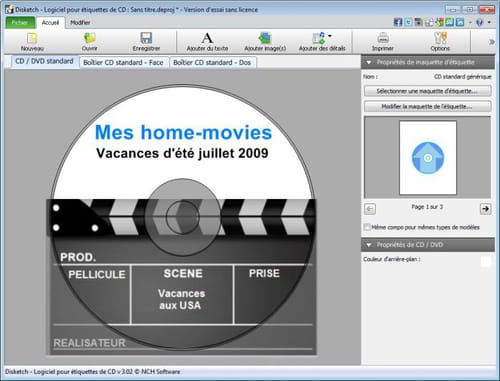
Task: Select the CD label page thumbnail
Action: point(428,158)
